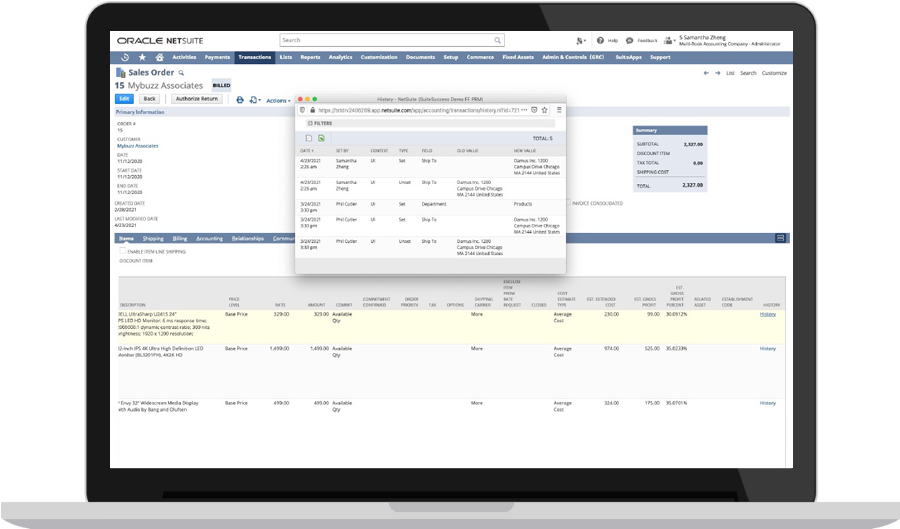The image size is (900, 529).
Task: Switch to the Billing subtab
Action: tap(180, 239)
